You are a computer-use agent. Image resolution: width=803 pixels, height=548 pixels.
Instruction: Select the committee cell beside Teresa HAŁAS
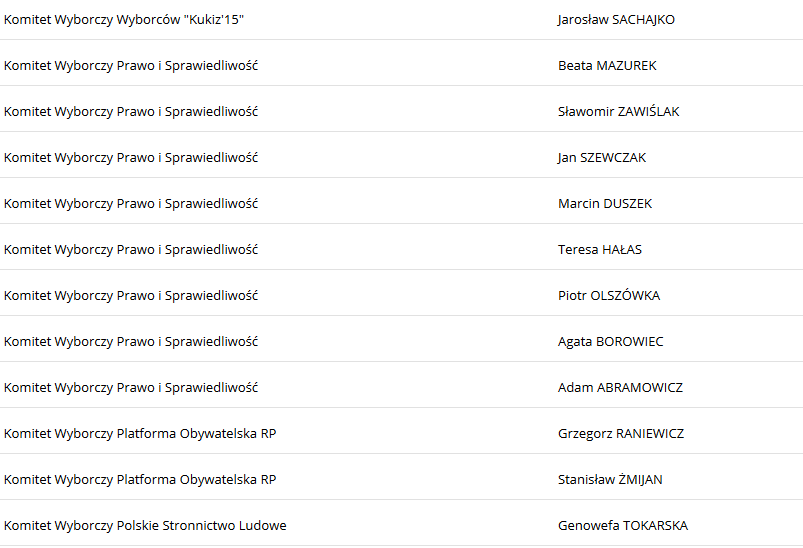point(131,250)
